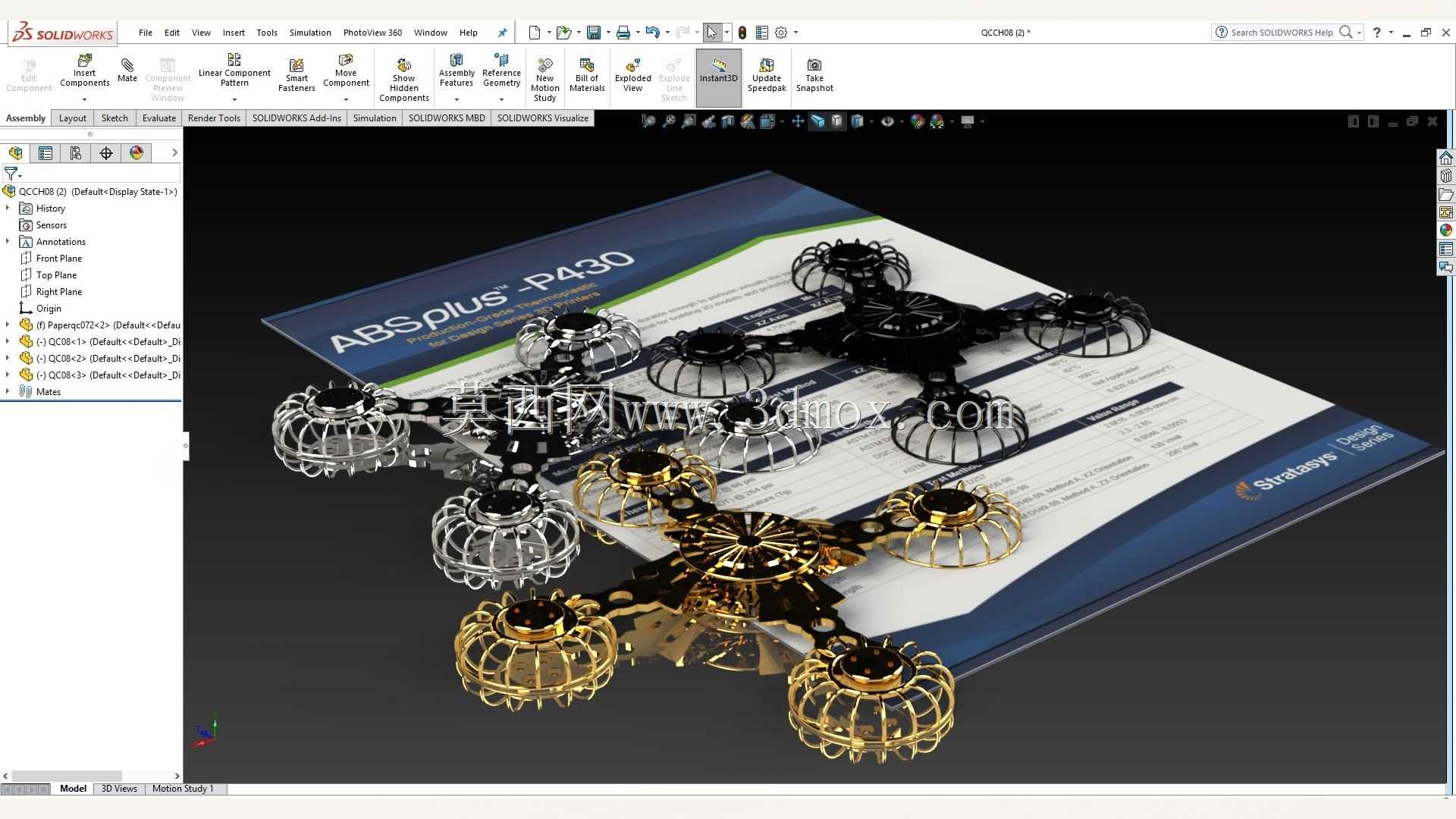Select the Top Plane item
Image resolution: width=1456 pixels, height=819 pixels.
click(56, 275)
